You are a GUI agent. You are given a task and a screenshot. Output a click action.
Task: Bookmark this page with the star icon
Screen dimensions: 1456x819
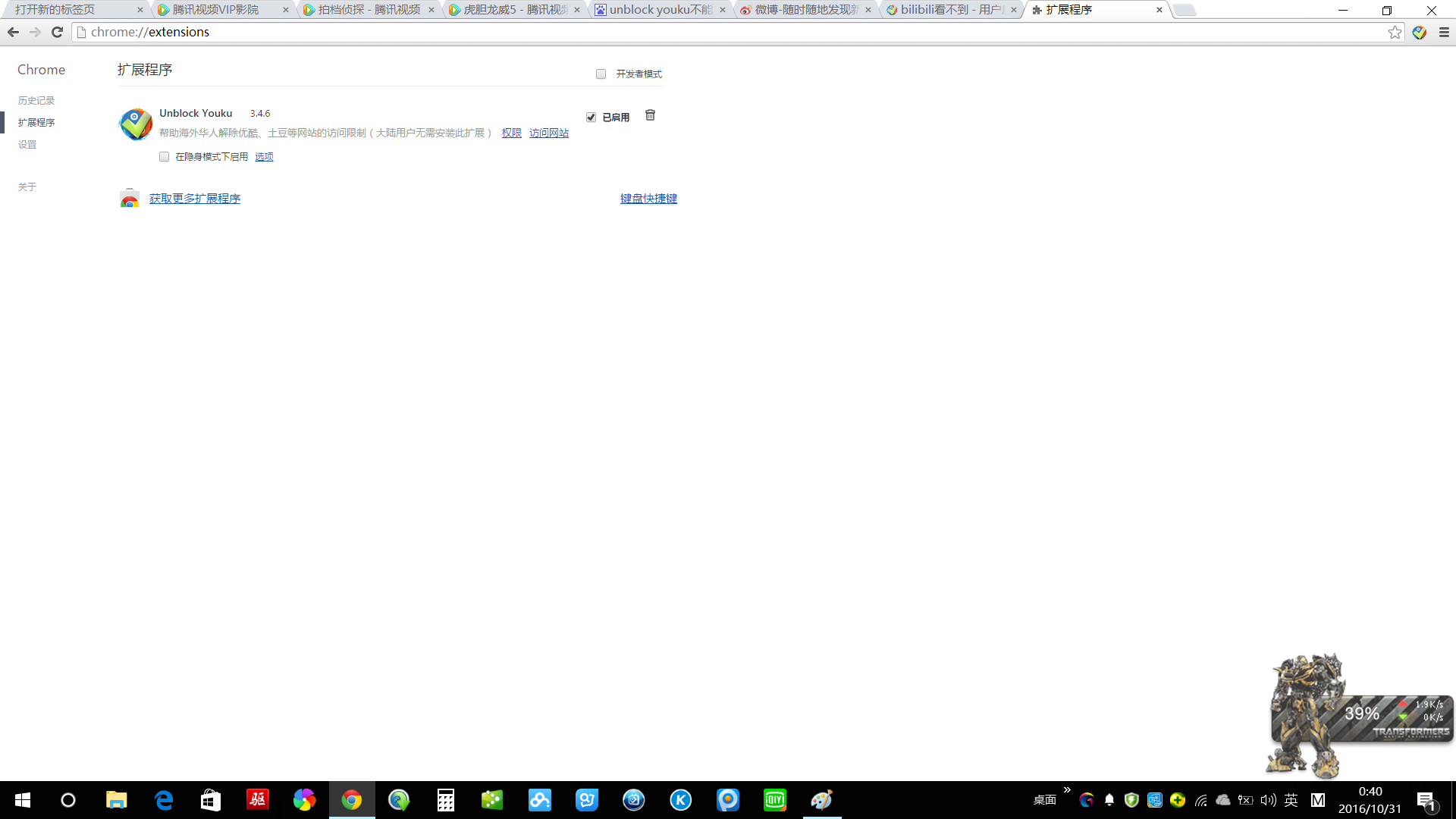(1395, 32)
